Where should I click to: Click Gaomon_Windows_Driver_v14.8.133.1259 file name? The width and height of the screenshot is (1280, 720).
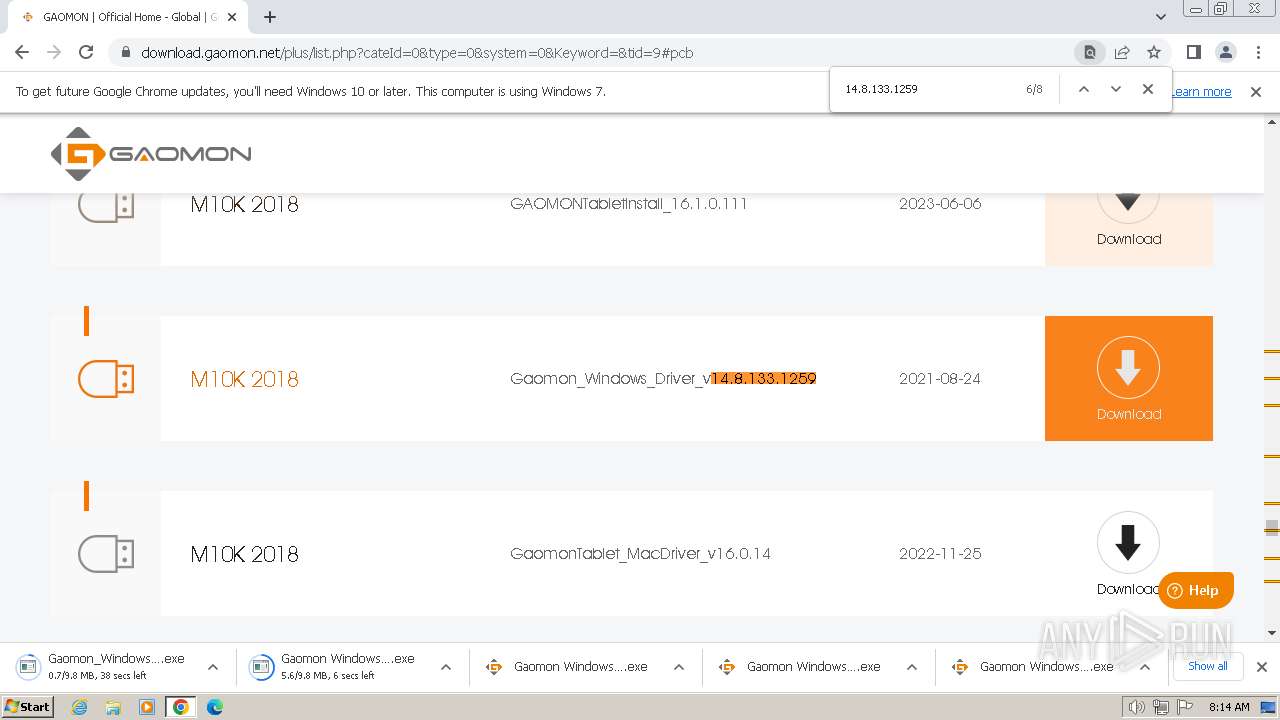[x=663, y=379]
